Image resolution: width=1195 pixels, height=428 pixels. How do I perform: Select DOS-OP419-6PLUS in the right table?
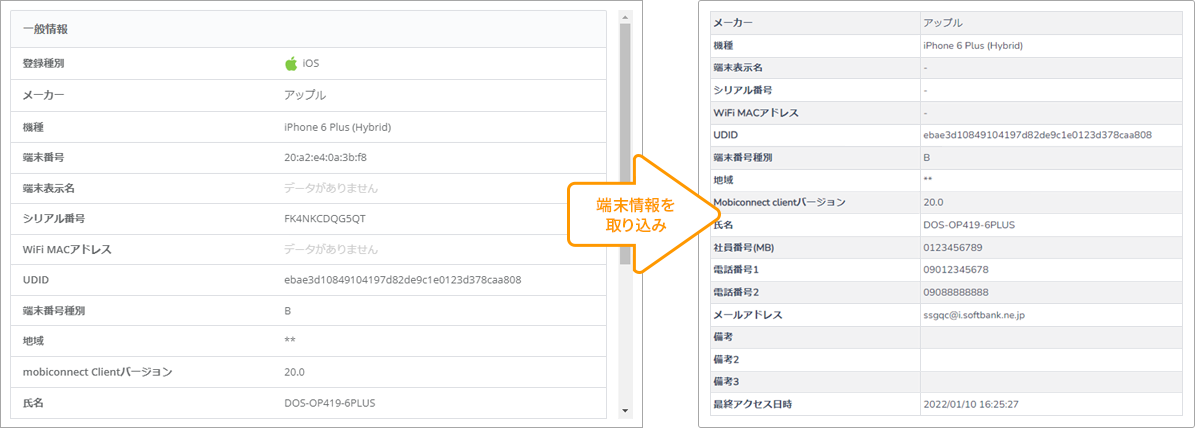pyautogui.click(x=969, y=225)
